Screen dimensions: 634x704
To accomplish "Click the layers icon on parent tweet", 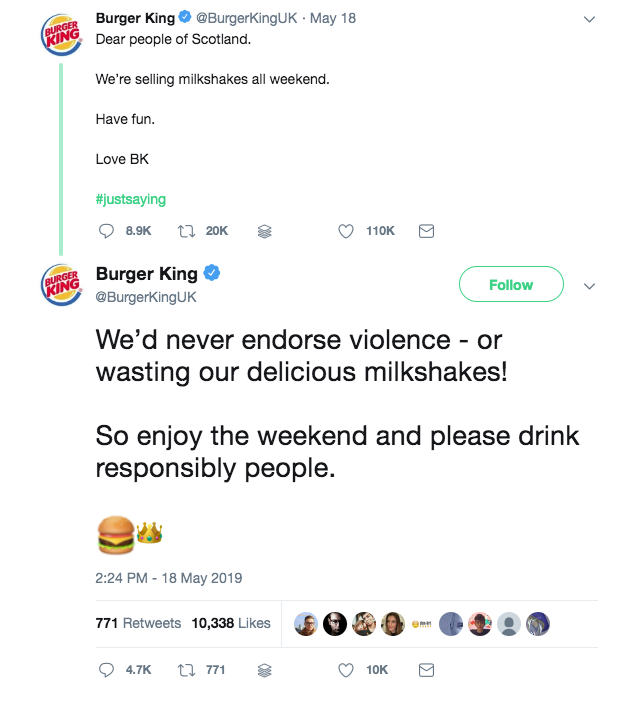I will (x=265, y=231).
